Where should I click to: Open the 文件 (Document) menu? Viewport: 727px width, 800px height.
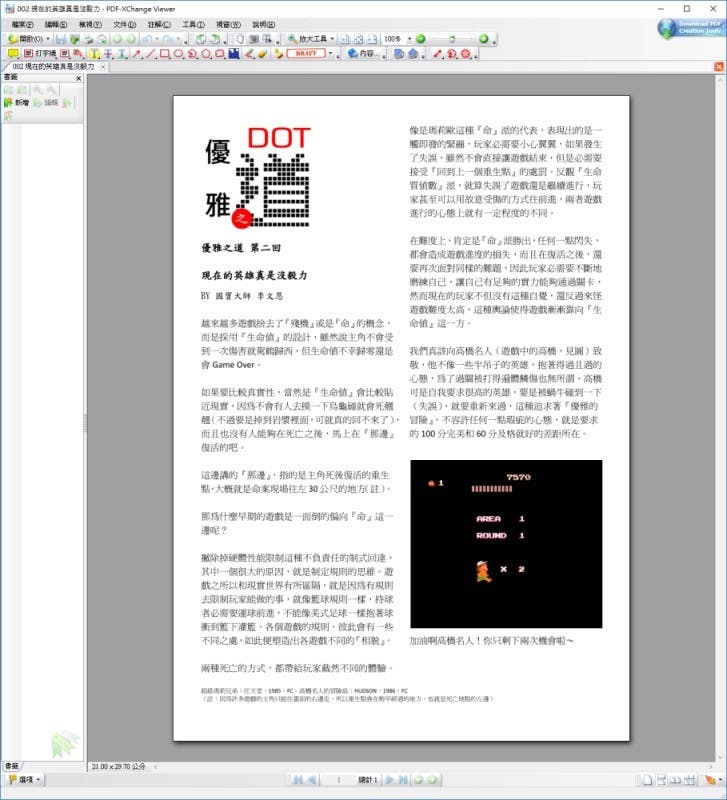124,24
